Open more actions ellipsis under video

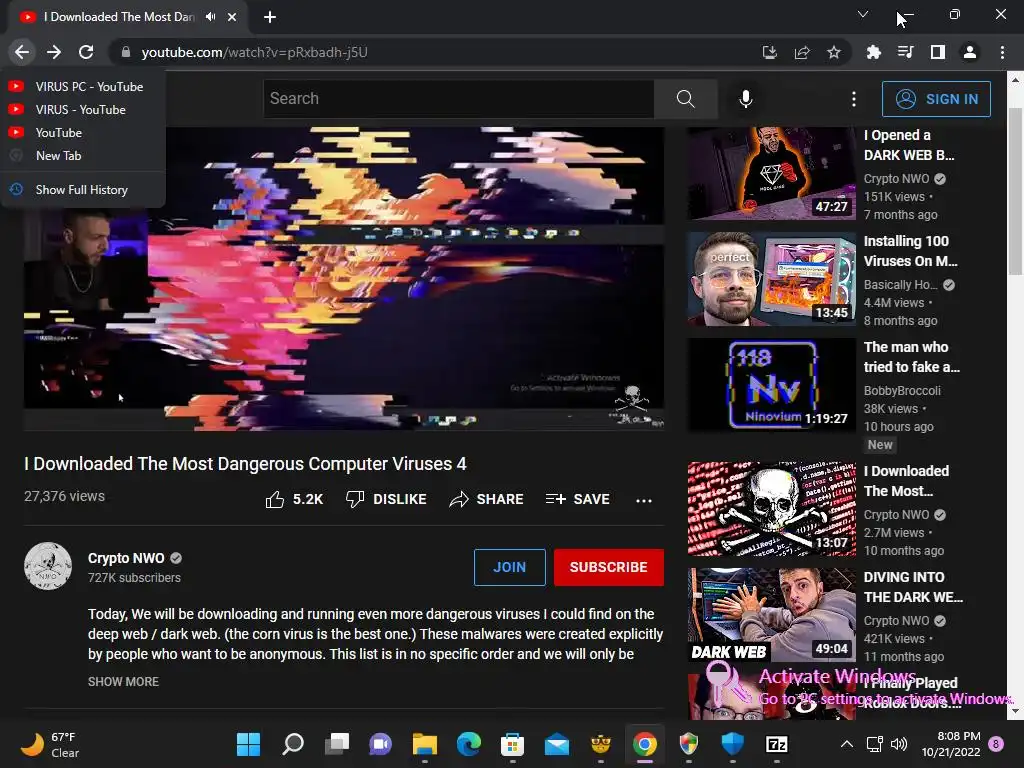[644, 500]
